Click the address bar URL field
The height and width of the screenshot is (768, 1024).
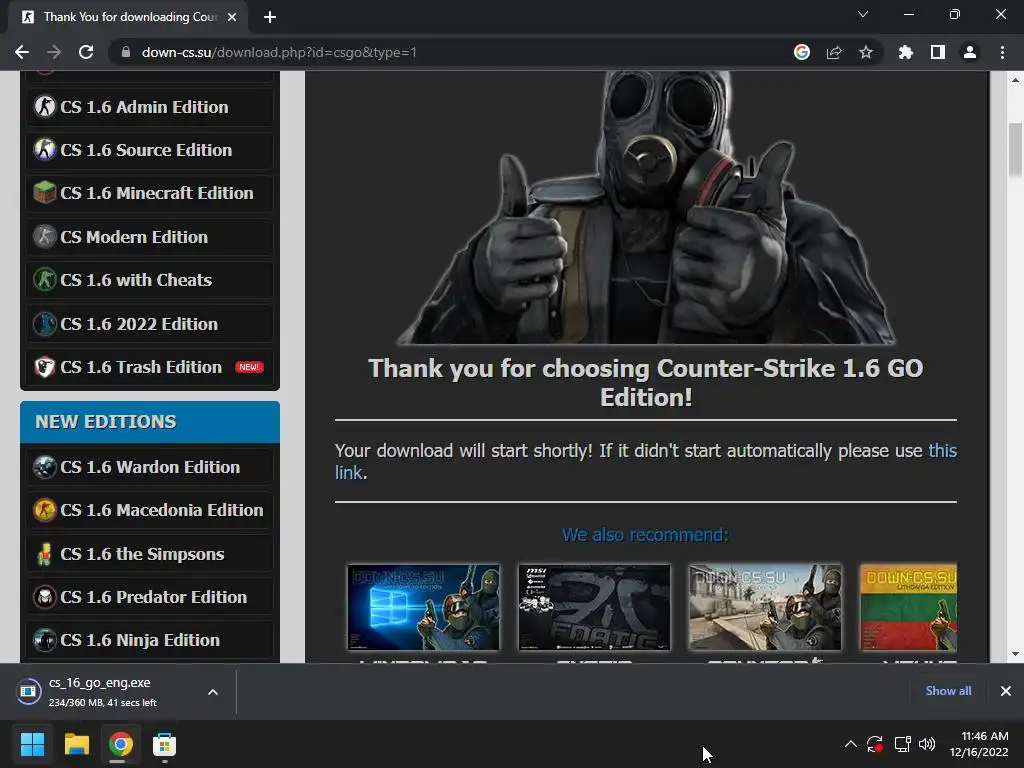[x=451, y=52]
